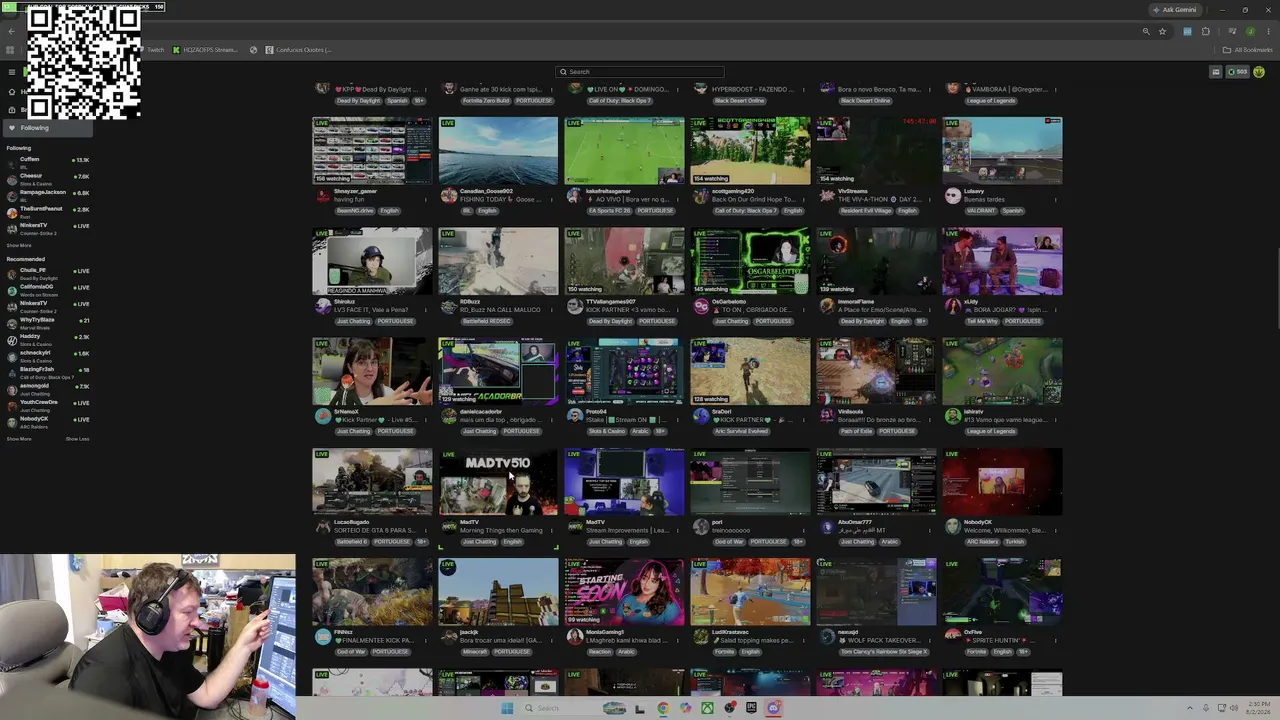Viewport: 1280px width, 720px height.
Task: Click the Ask Gemini button
Action: tap(1175, 10)
